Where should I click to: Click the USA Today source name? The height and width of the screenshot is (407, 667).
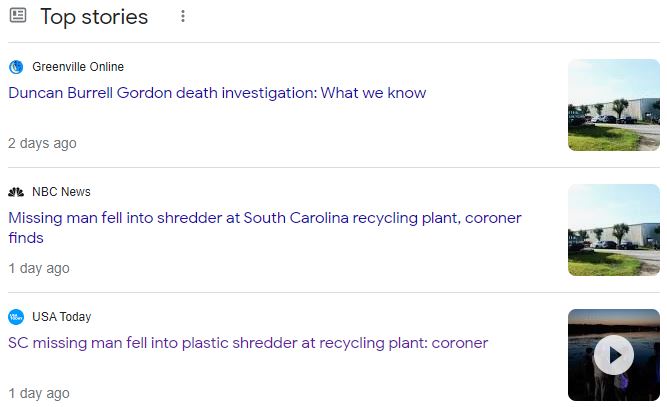(x=62, y=317)
